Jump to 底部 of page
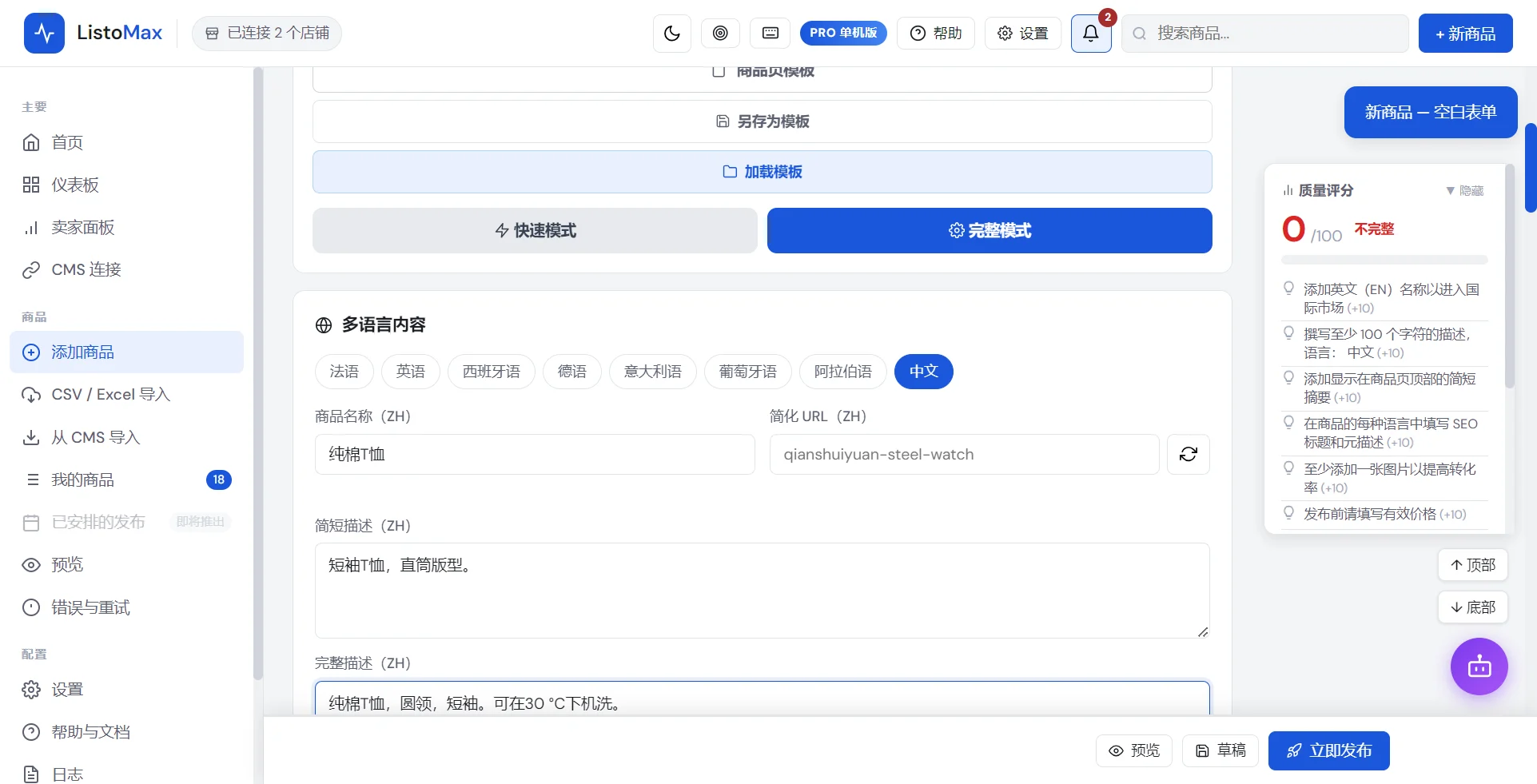Screen dimensions: 1537x784 pos(1473,607)
